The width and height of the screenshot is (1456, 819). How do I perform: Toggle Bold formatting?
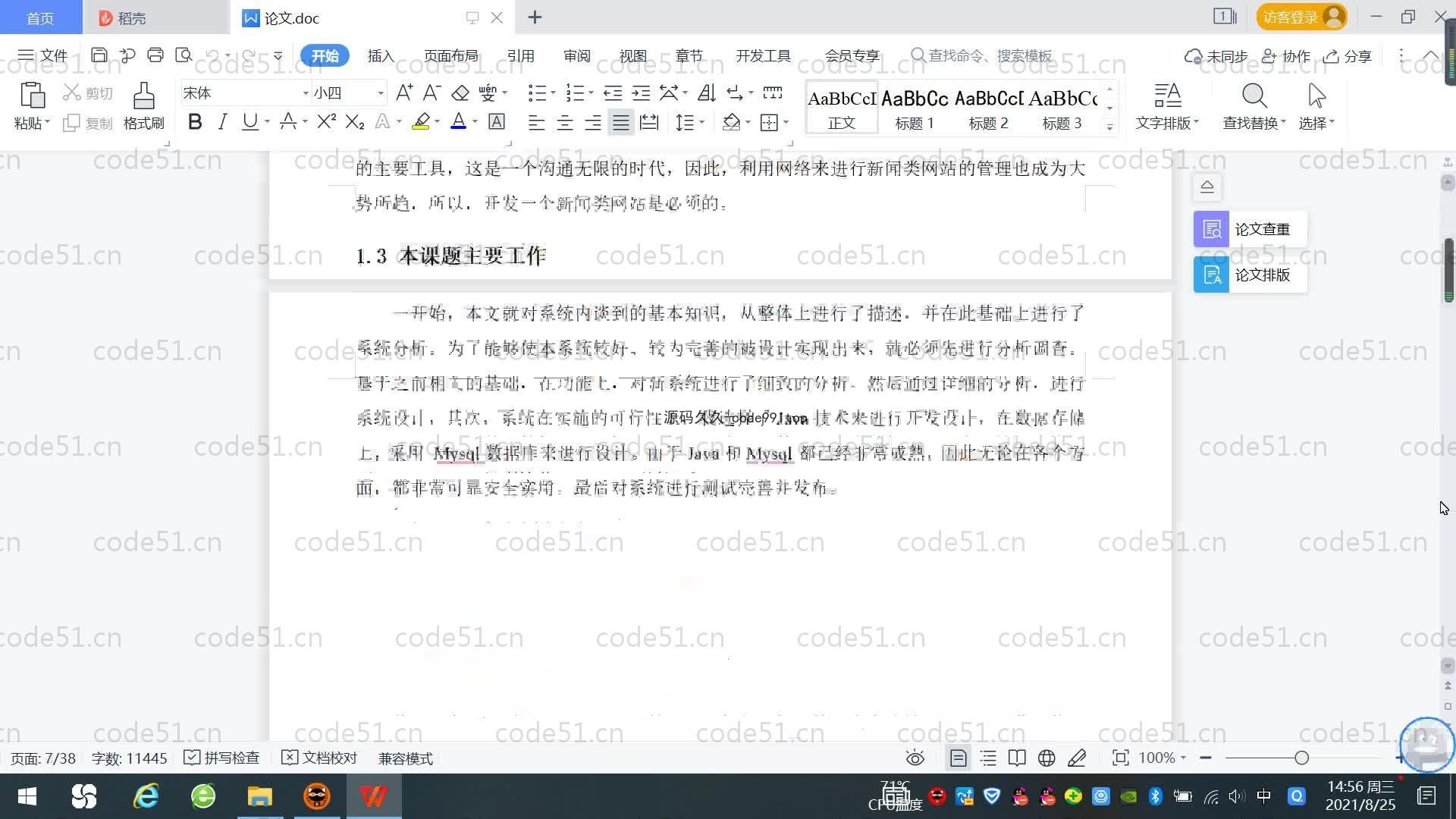pyautogui.click(x=195, y=122)
